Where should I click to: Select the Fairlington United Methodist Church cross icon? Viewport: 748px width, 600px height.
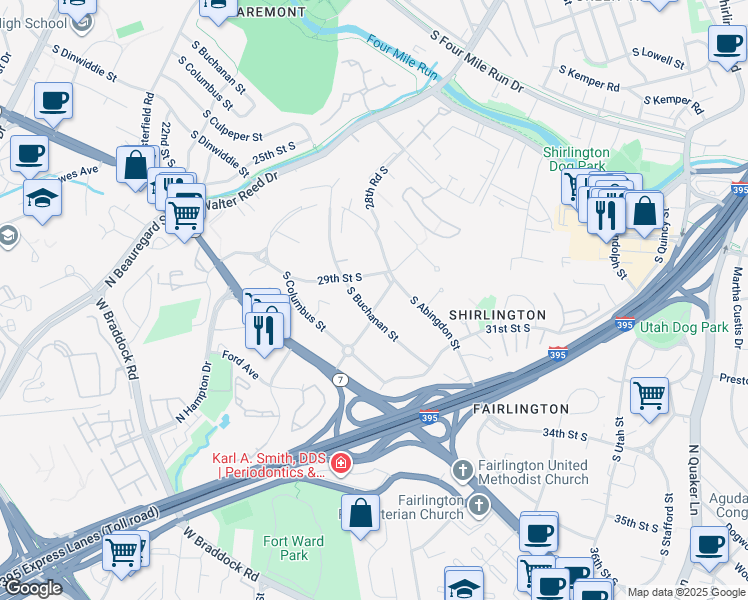click(x=462, y=471)
